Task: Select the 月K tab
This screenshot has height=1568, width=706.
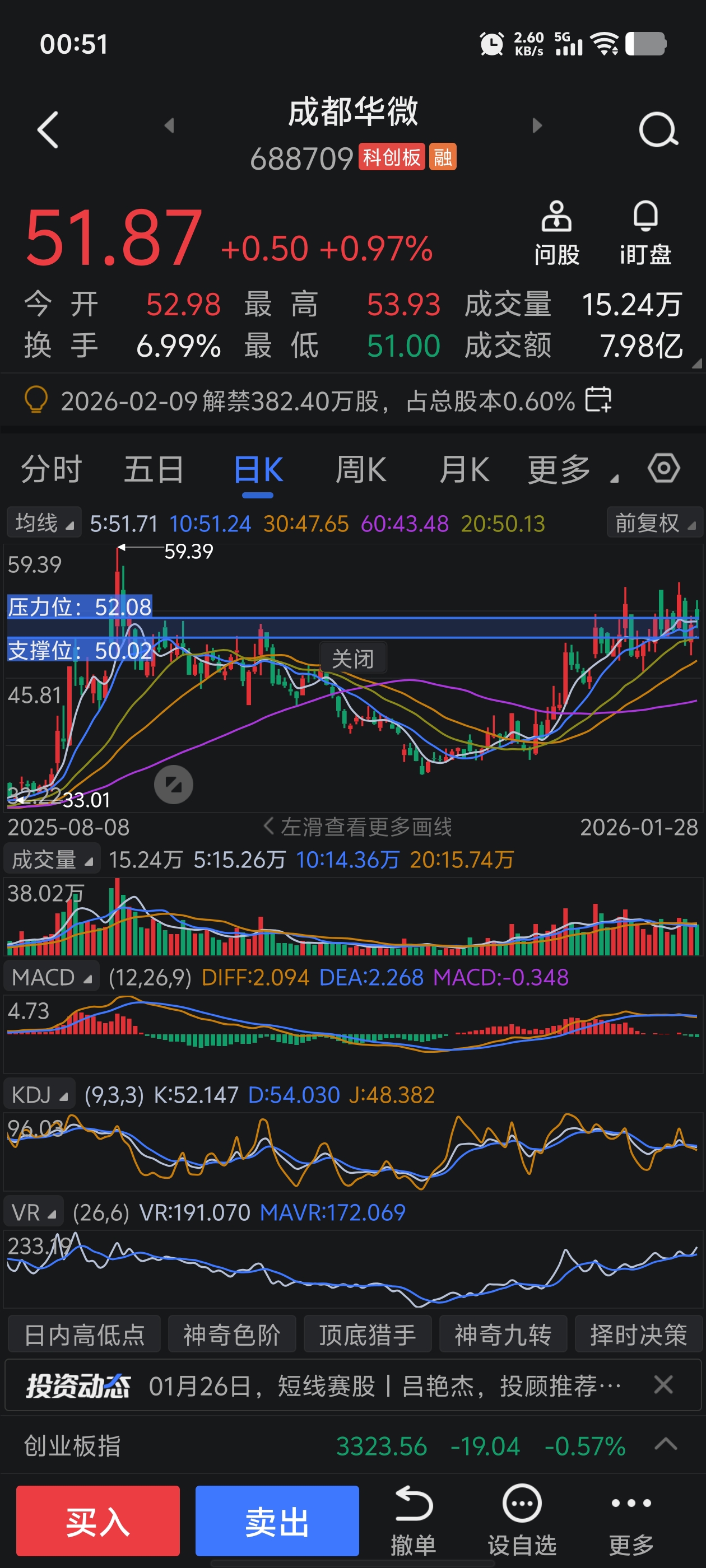Action: [x=464, y=469]
